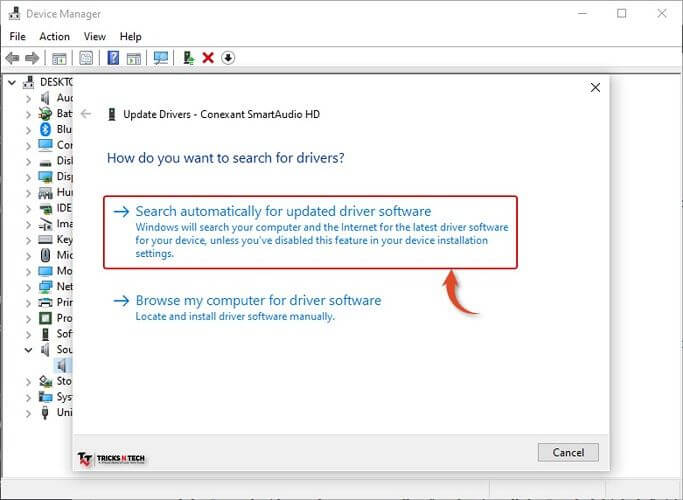Expand the Network adapters category

coord(28,287)
